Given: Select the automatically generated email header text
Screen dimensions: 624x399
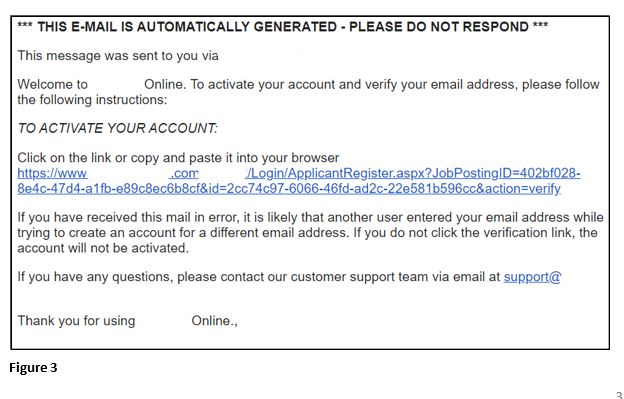Looking at the screenshot, I should click(x=283, y=27).
